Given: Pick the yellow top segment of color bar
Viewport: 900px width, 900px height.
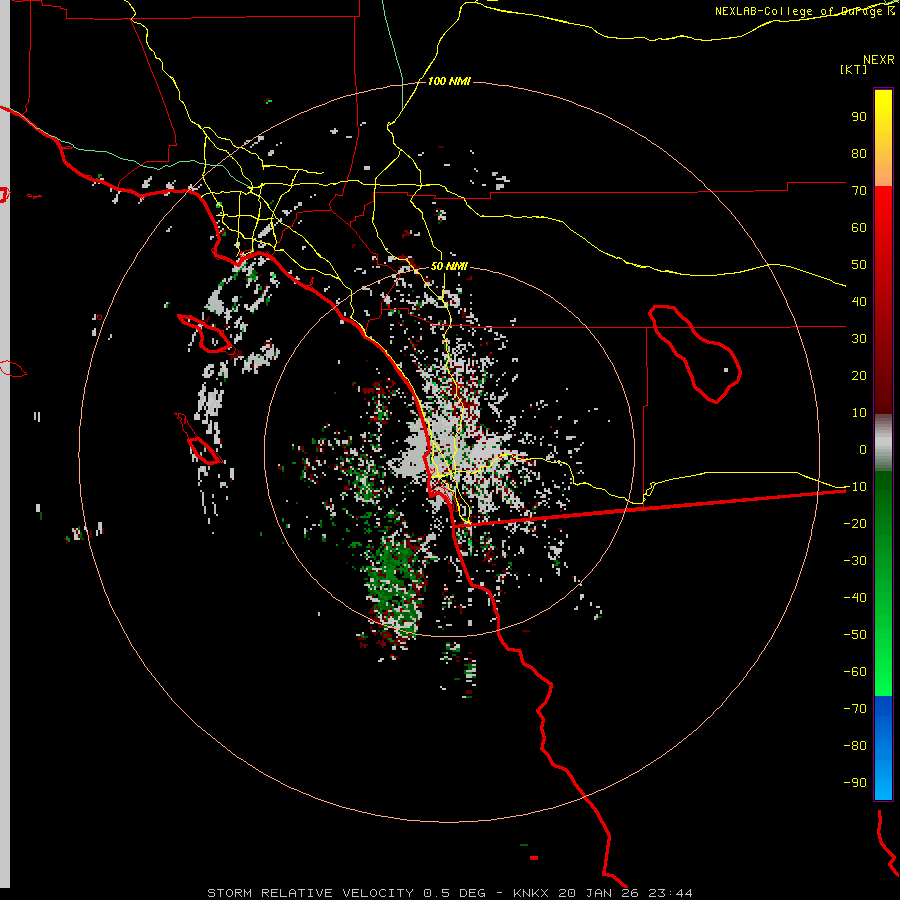Looking at the screenshot, I should pyautogui.click(x=883, y=138).
